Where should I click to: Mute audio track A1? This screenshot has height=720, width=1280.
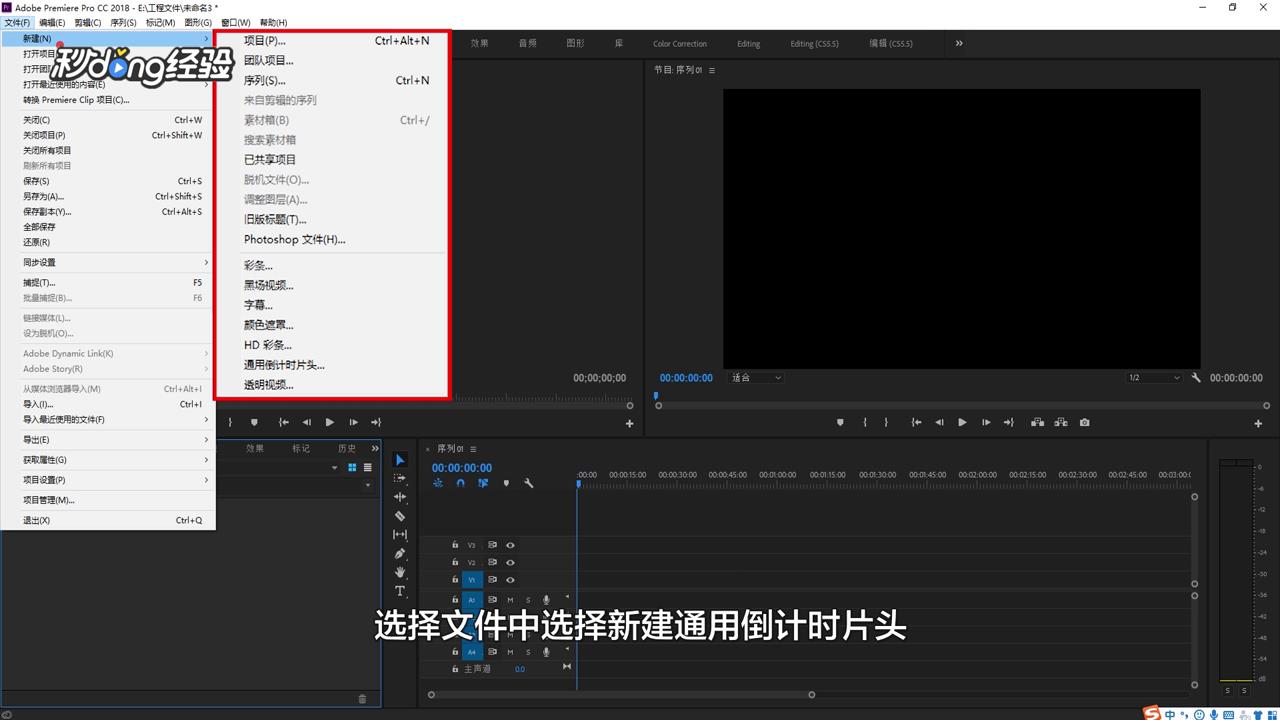(510, 600)
